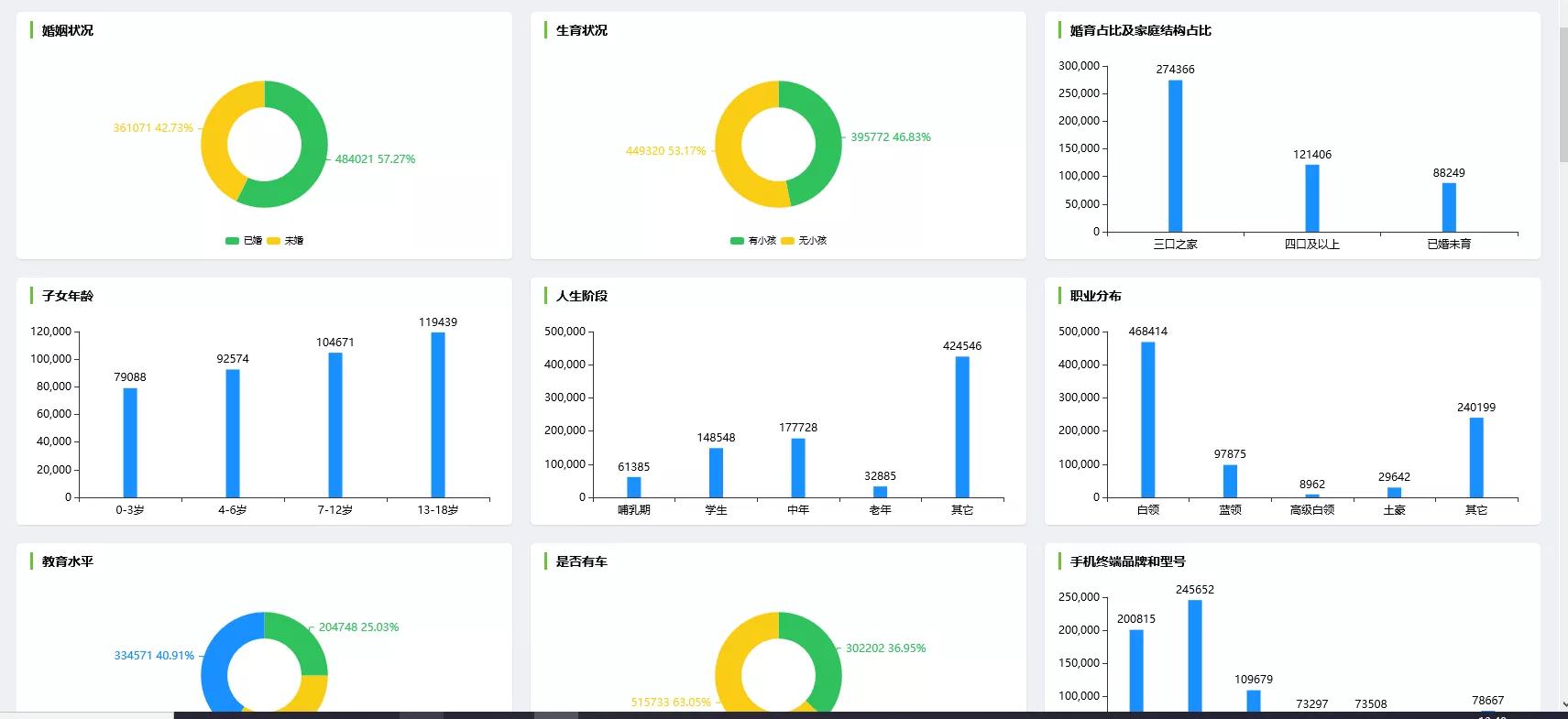Toggle the 无小孩 legend item
The width and height of the screenshot is (1568, 719).
click(x=804, y=241)
